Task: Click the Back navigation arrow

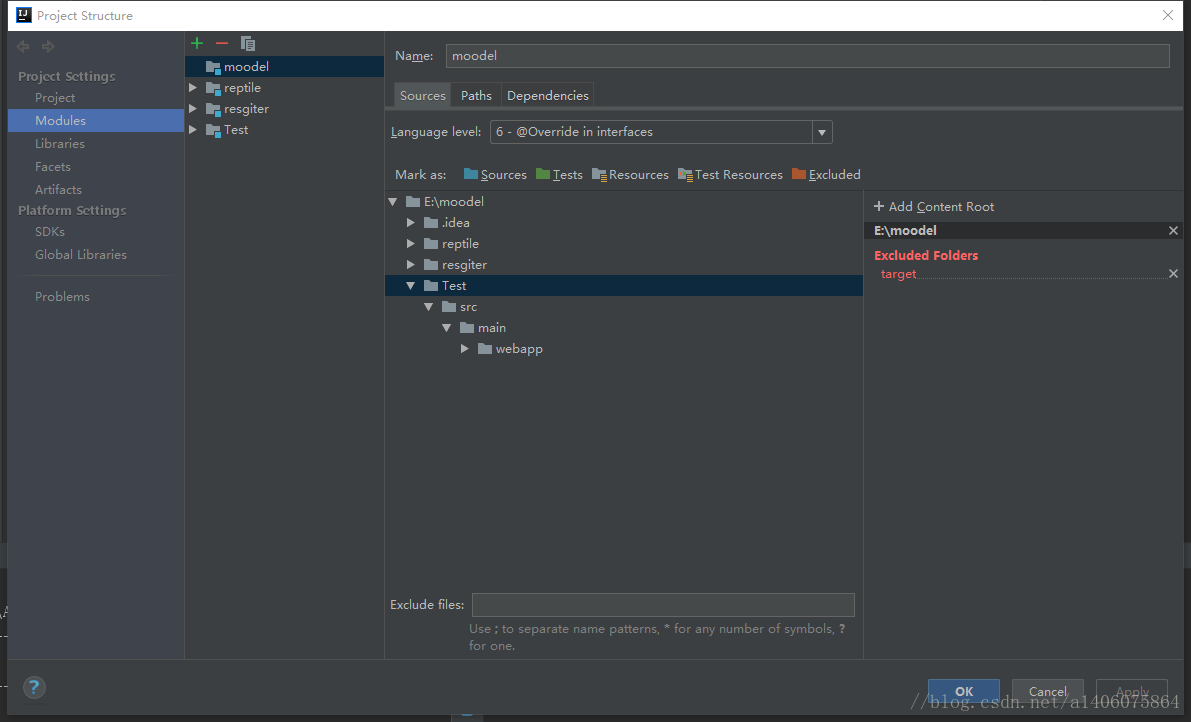Action: coord(23,46)
